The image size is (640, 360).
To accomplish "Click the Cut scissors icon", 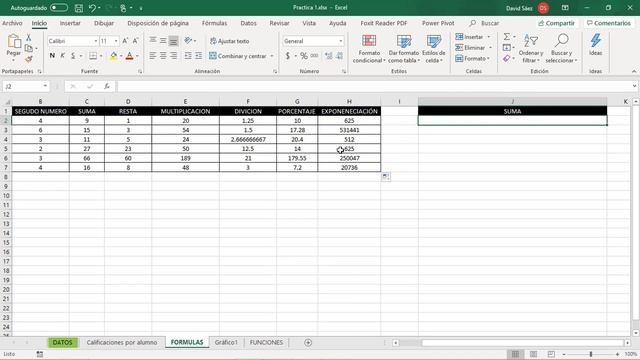I will click(x=29, y=38).
